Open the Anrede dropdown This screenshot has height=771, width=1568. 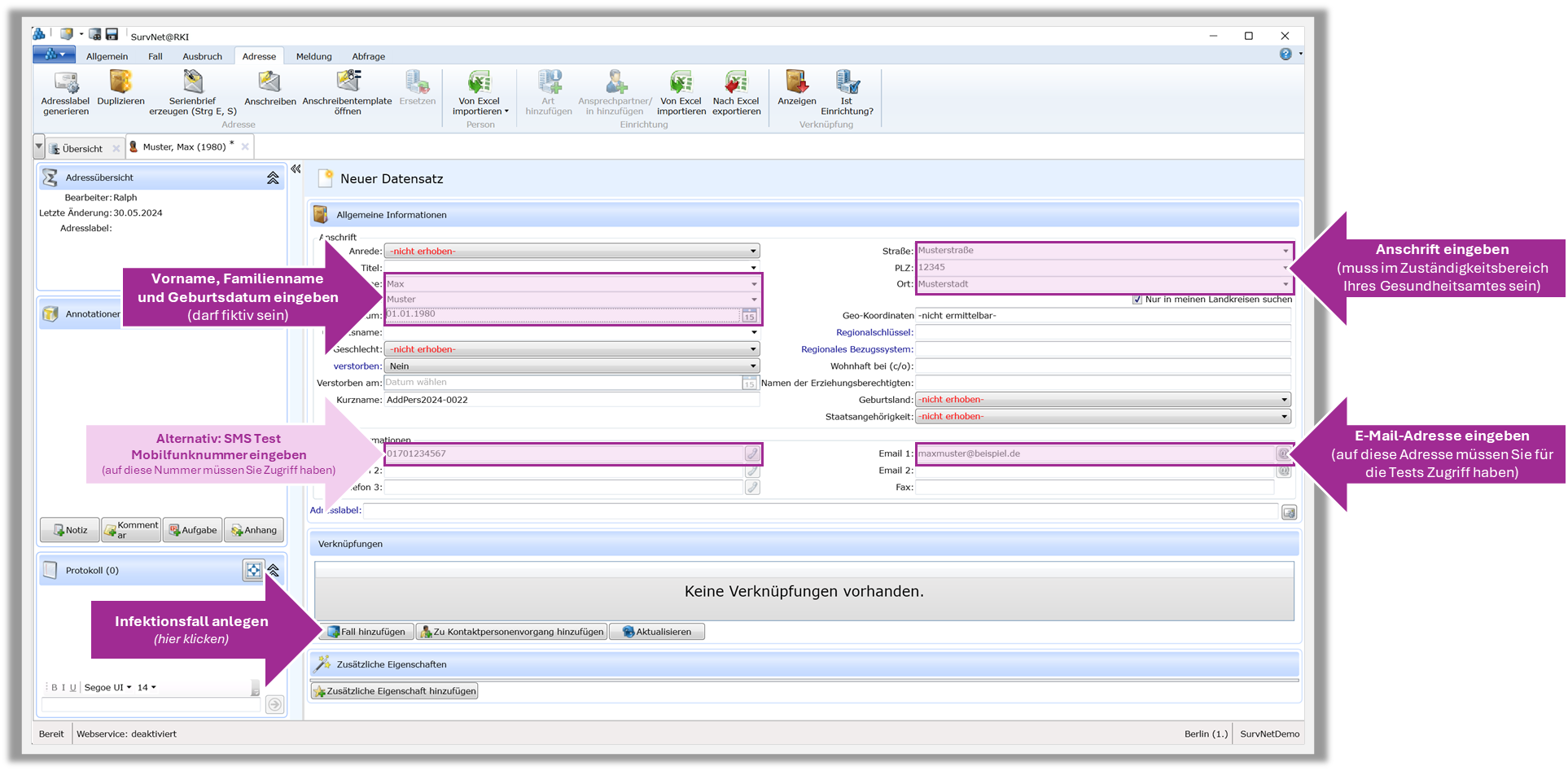[x=753, y=252]
